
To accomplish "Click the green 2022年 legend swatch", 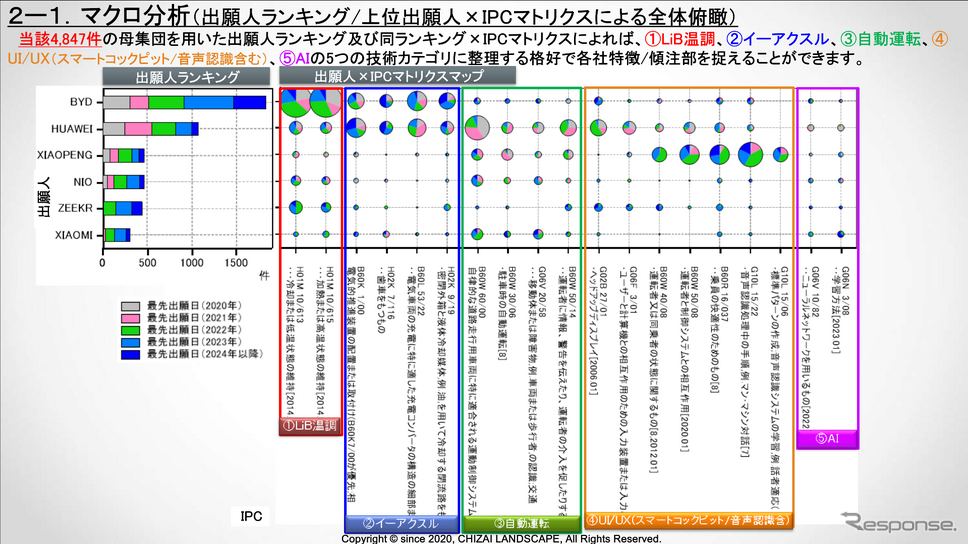I will (x=130, y=330).
